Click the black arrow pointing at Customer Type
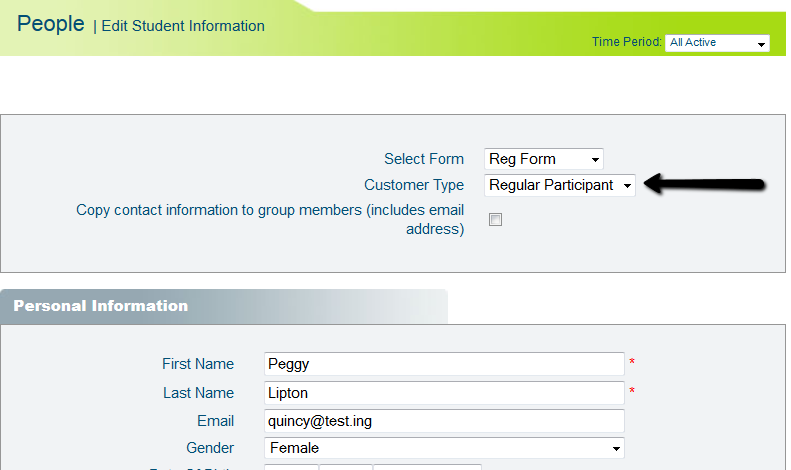 [705, 184]
